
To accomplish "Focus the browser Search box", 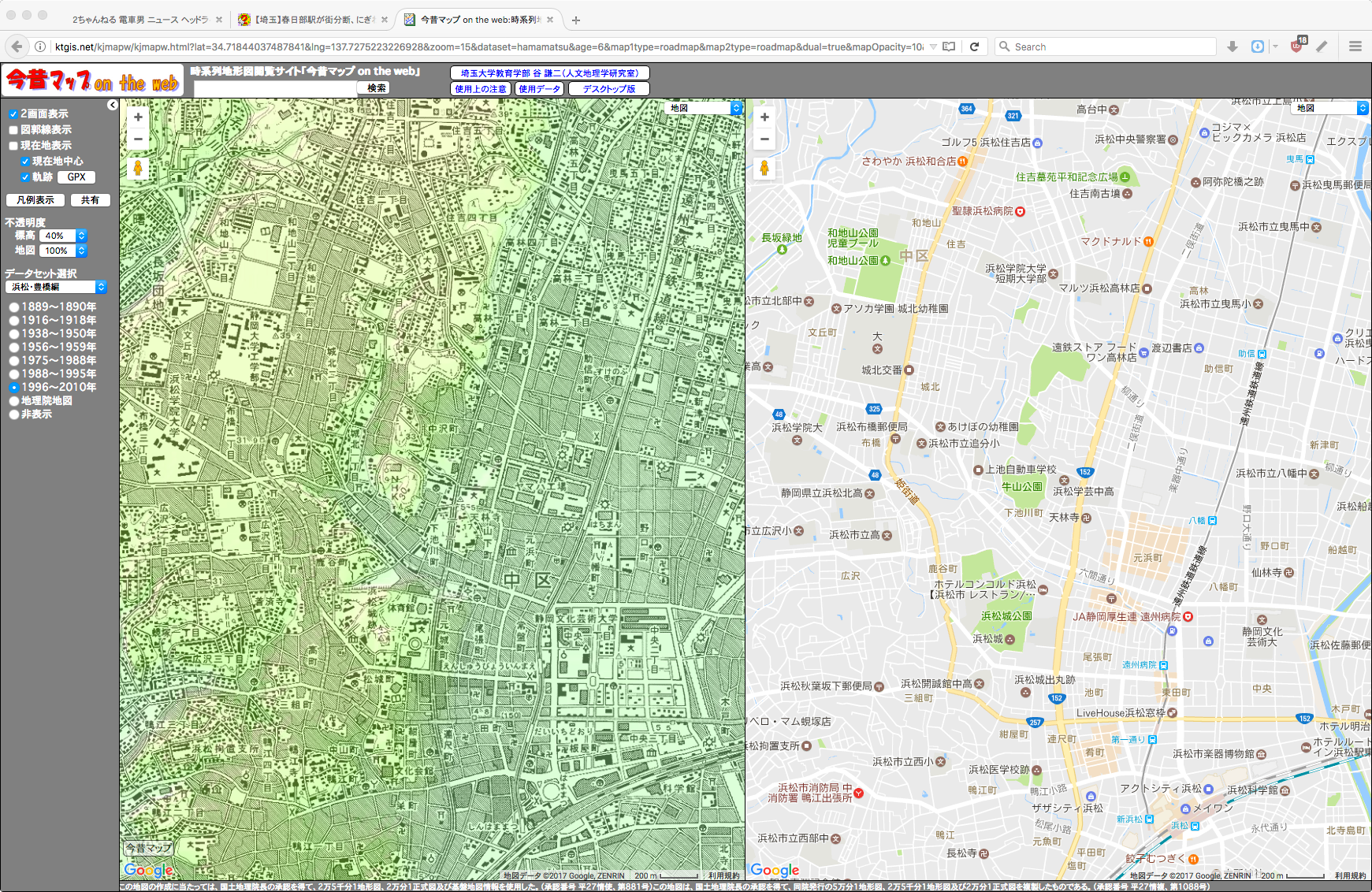I will 1106,46.
